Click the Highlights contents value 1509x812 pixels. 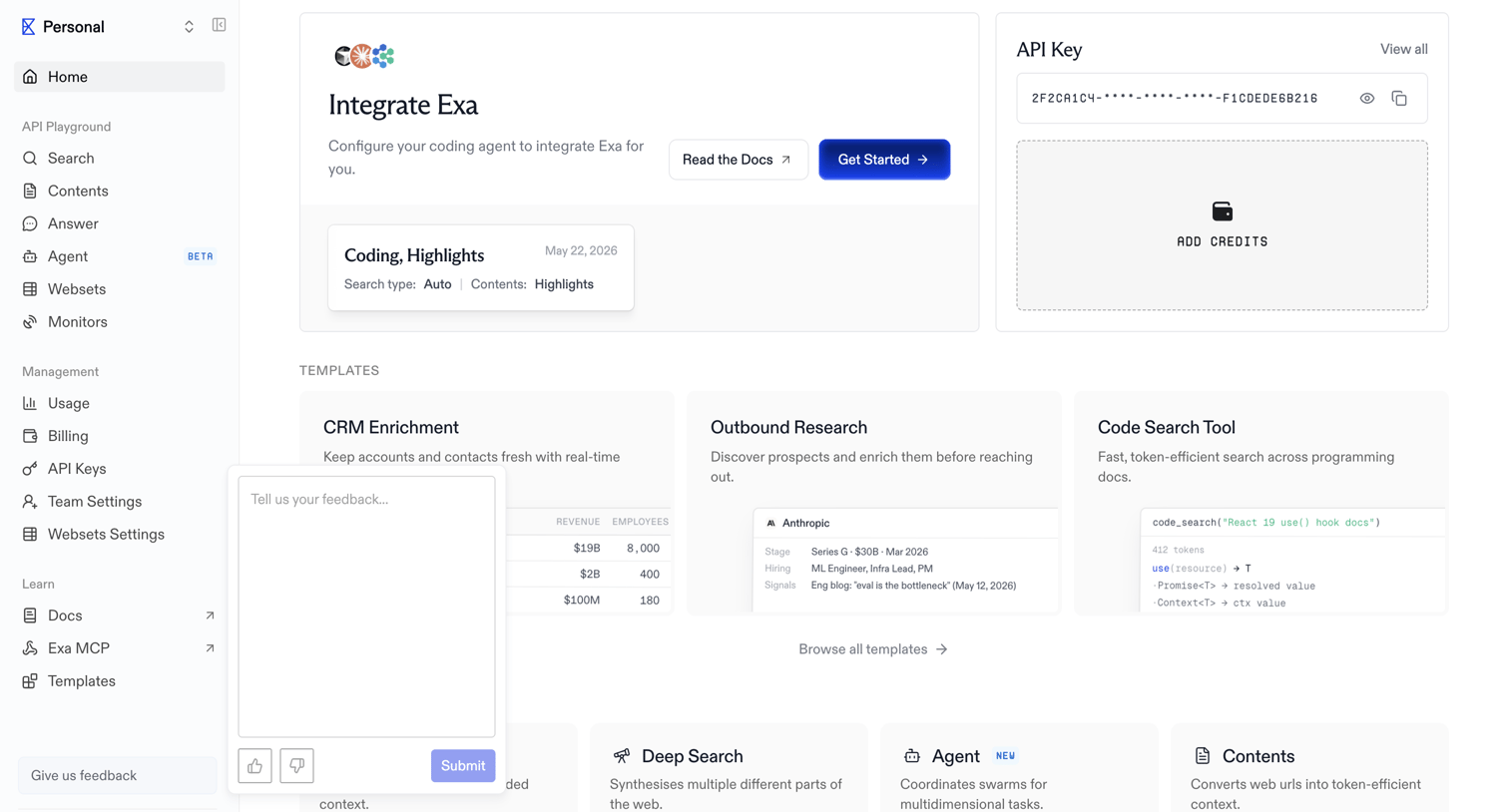pos(564,284)
